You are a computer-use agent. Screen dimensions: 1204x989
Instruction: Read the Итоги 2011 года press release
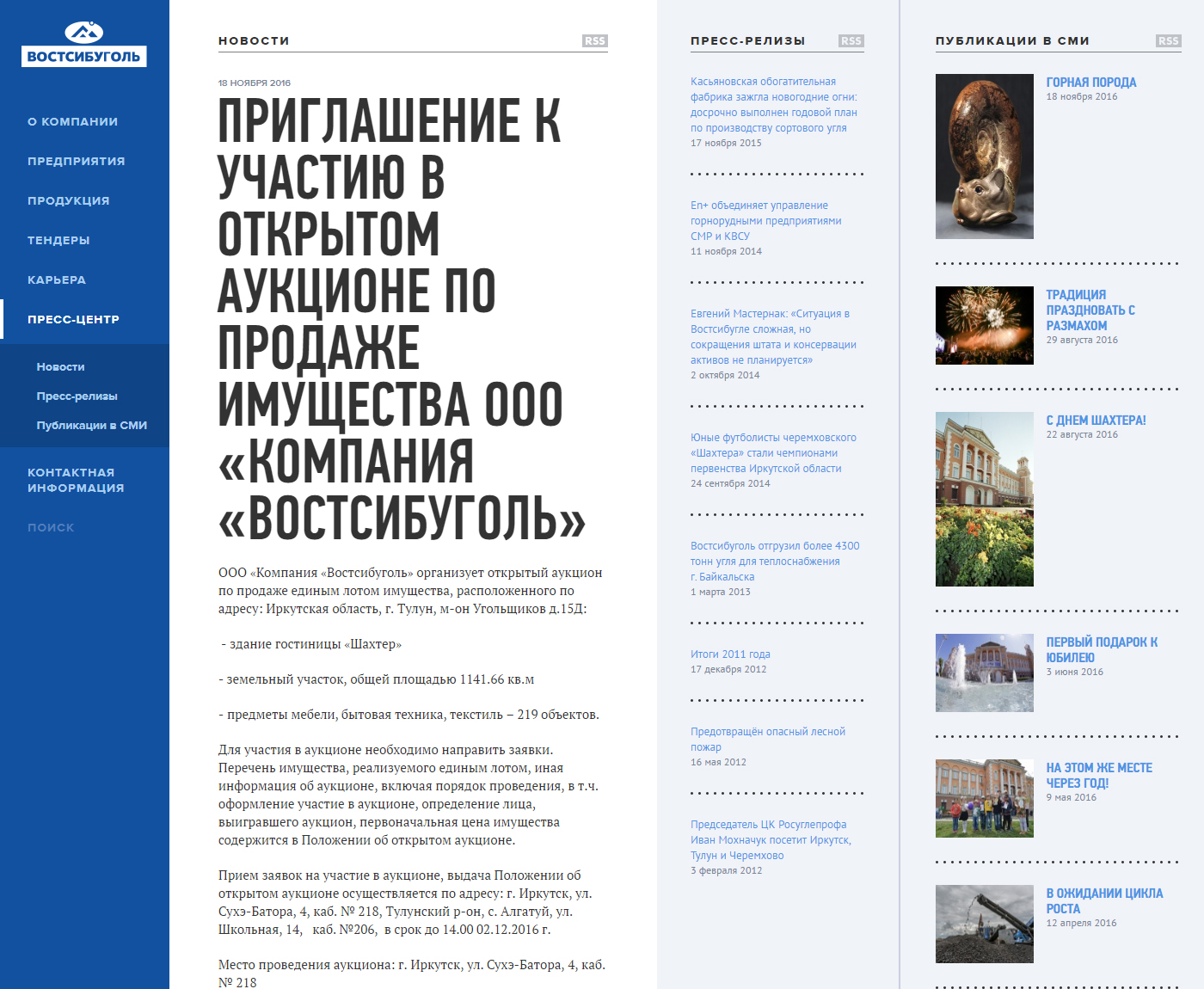click(730, 654)
